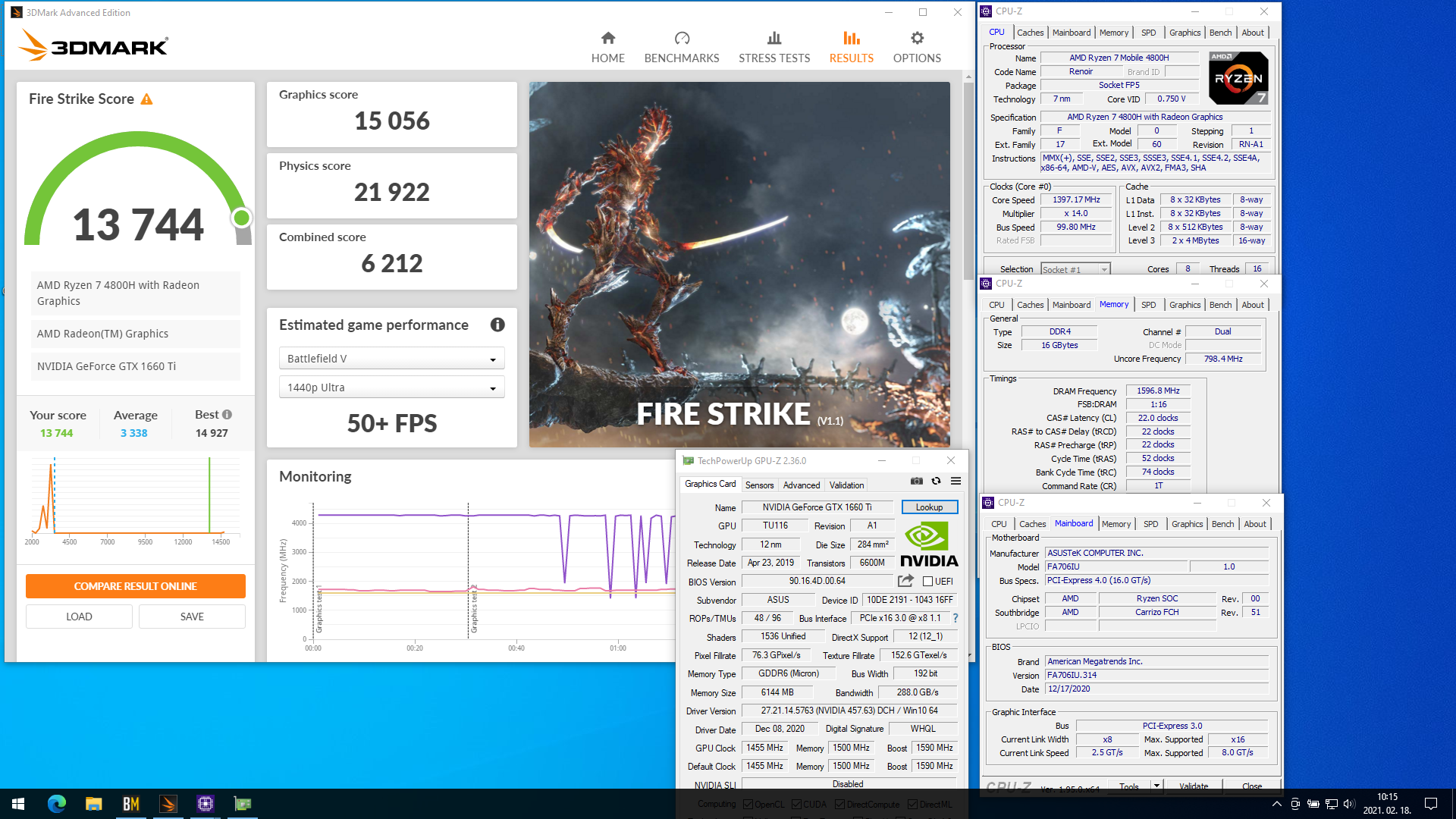The height and width of the screenshot is (819, 1456).
Task: Click the GPU-Z refresh icon
Action: pyautogui.click(x=936, y=481)
